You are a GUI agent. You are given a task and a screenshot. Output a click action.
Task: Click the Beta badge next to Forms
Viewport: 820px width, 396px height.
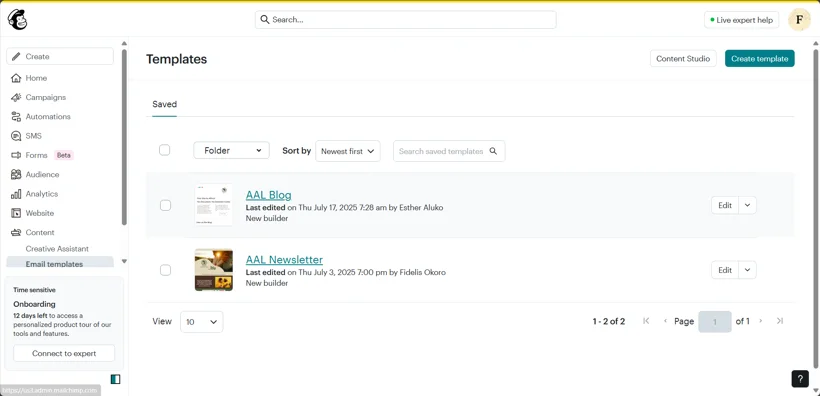(64, 155)
